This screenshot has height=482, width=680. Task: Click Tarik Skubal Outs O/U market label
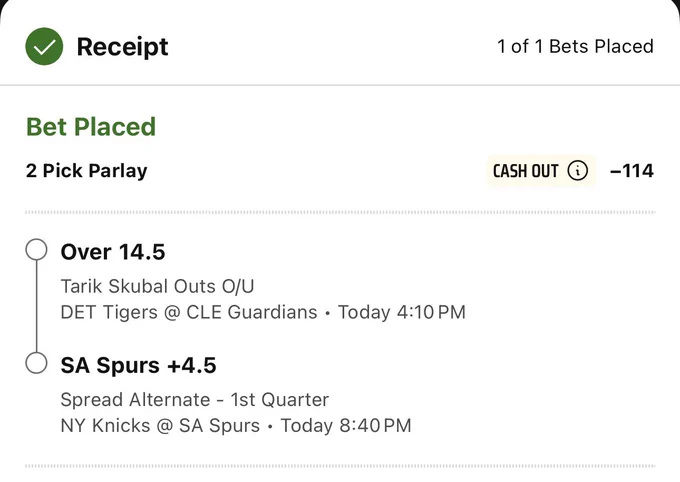tap(157, 286)
